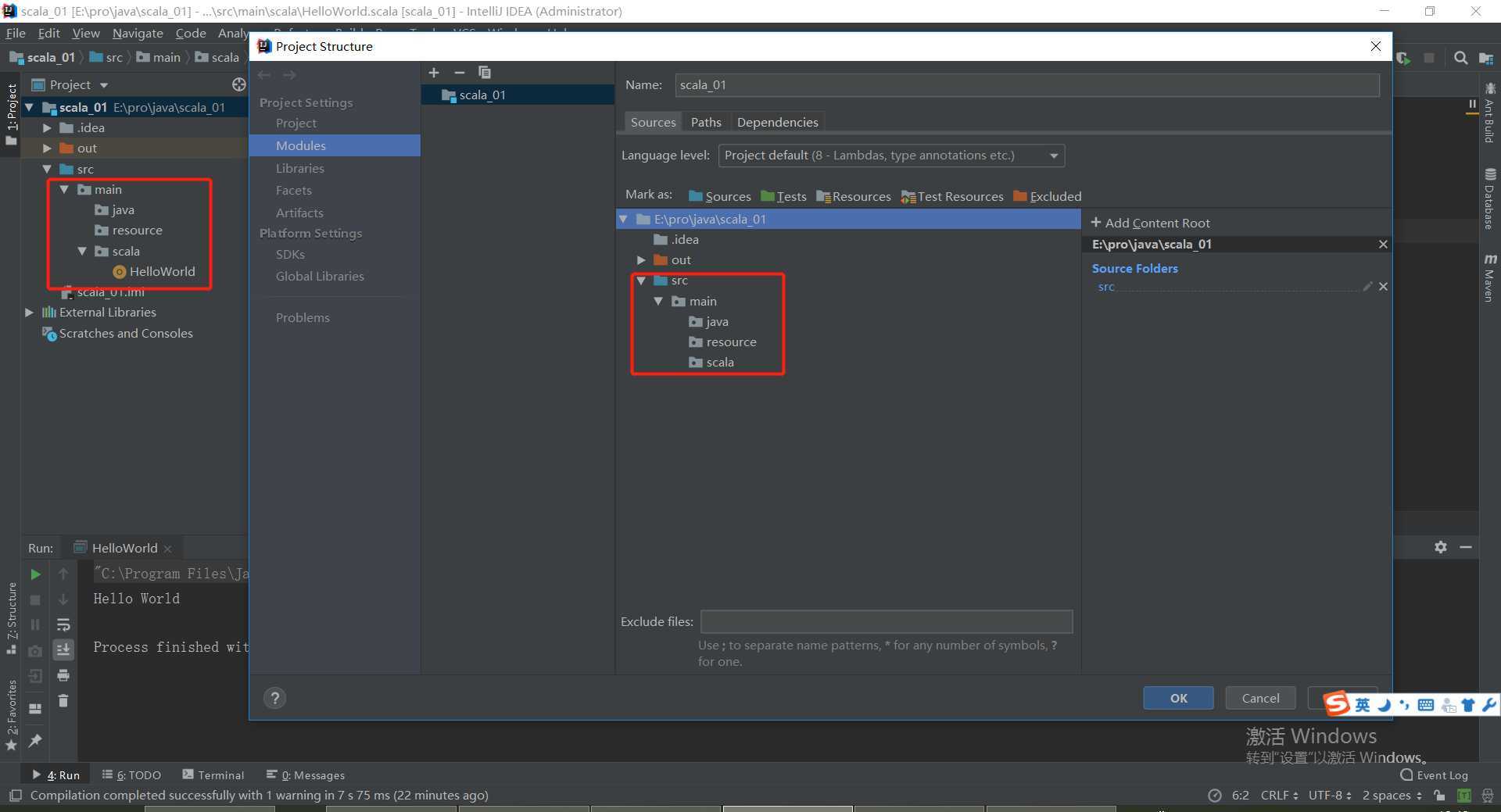Collapse main folder in dialog tree

[x=658, y=301]
